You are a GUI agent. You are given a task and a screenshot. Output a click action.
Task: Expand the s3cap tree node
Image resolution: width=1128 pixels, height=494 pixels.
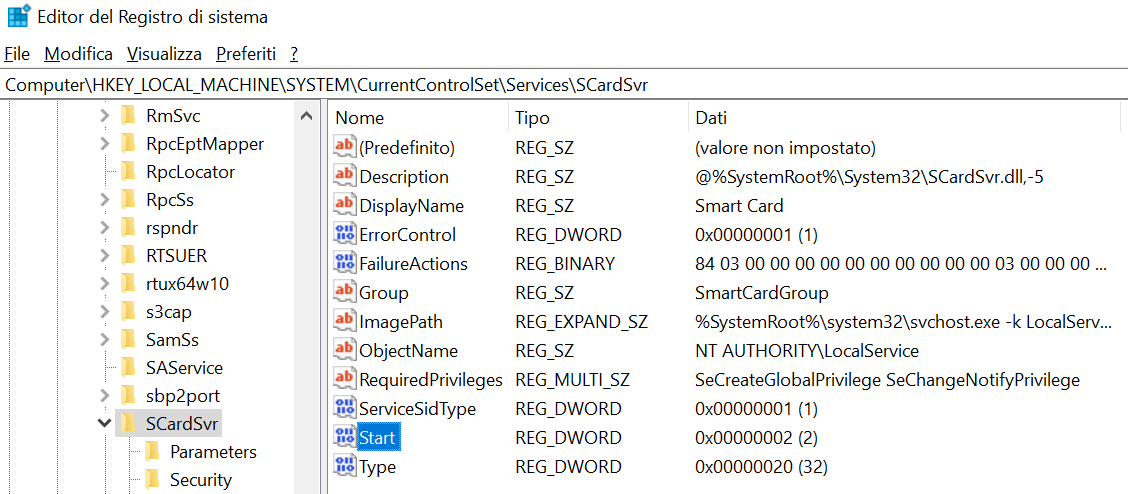point(105,311)
